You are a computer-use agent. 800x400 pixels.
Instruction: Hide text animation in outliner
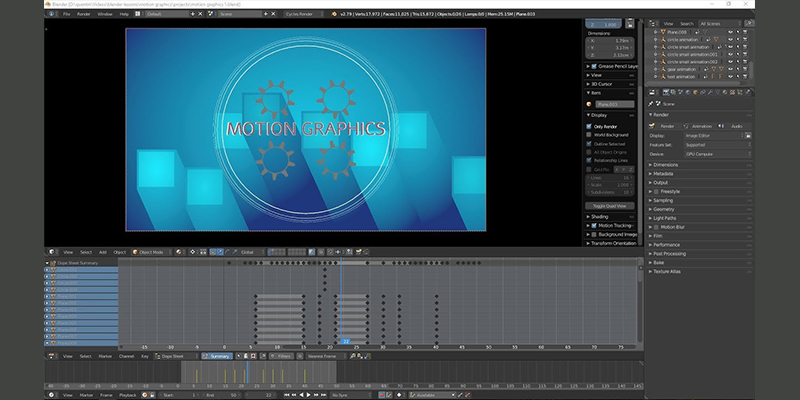pos(730,77)
